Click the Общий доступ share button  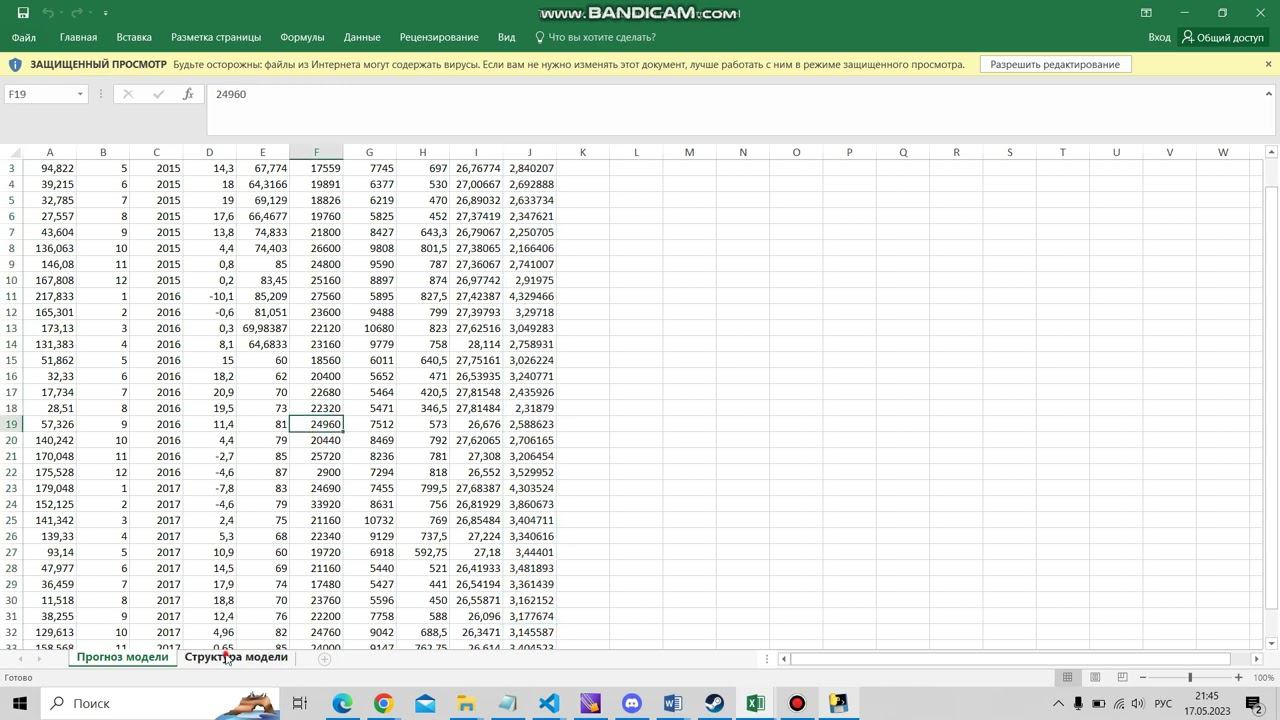[1222, 37]
